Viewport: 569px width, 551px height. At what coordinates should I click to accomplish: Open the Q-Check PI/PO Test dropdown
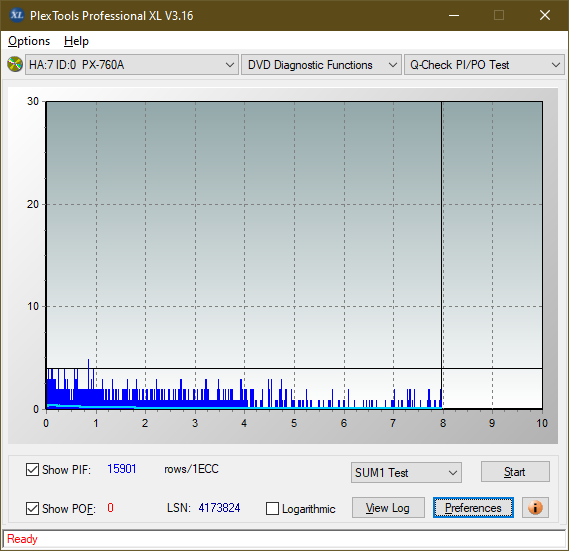[484, 65]
